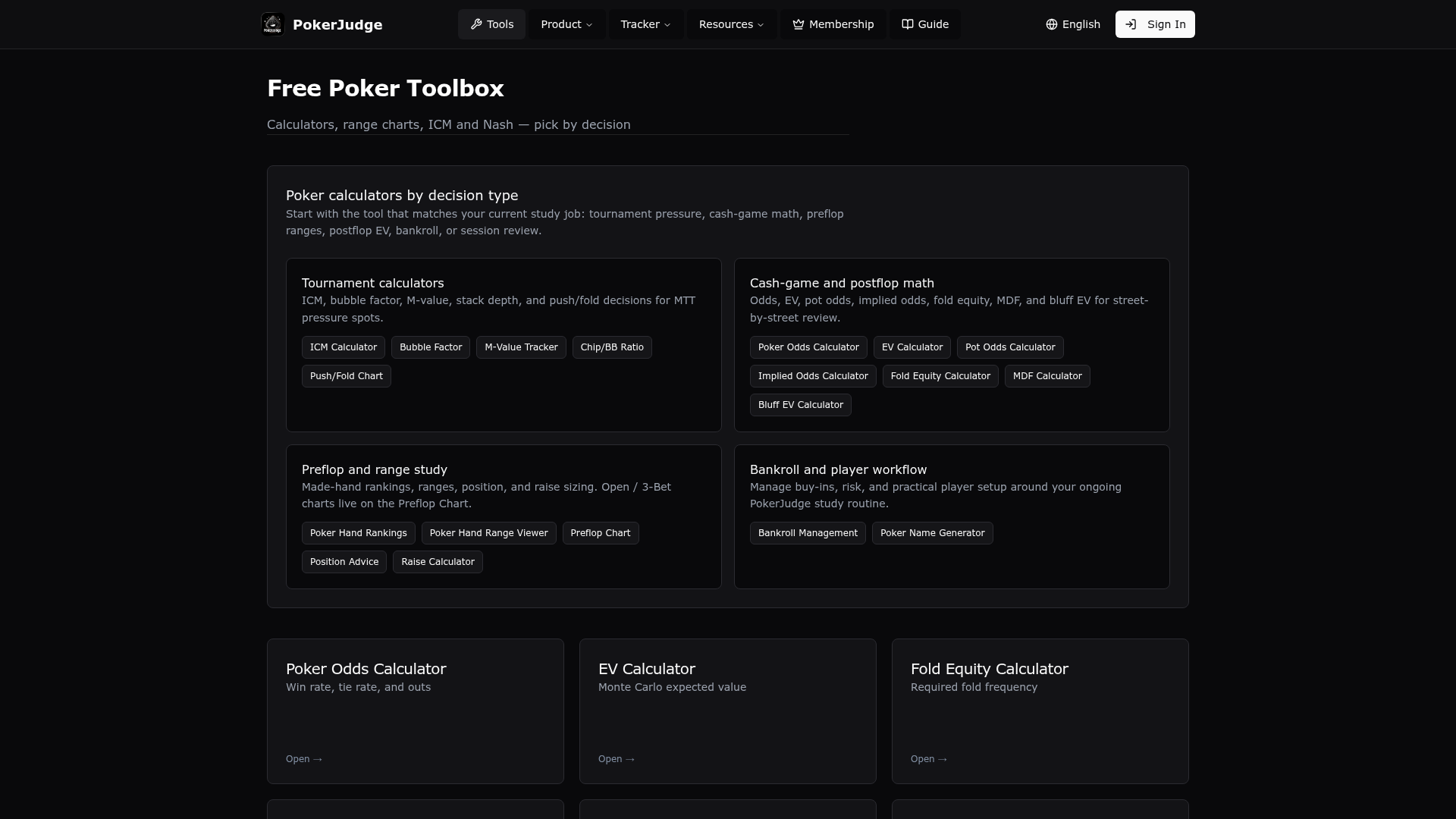Click the wrench icon in Tools
This screenshot has height=819, width=1456.
click(x=476, y=24)
